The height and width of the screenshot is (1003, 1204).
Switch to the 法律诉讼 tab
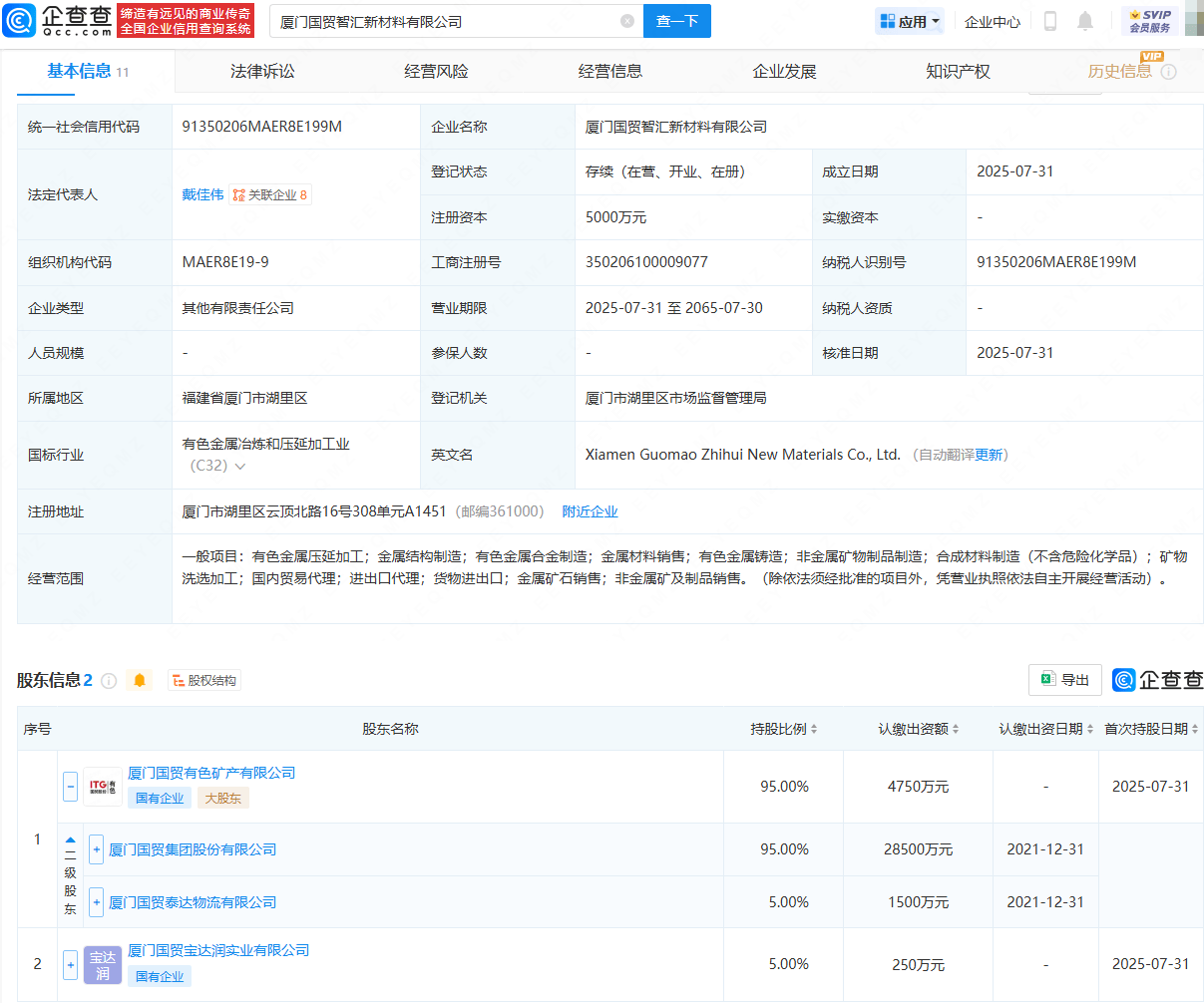(x=262, y=72)
